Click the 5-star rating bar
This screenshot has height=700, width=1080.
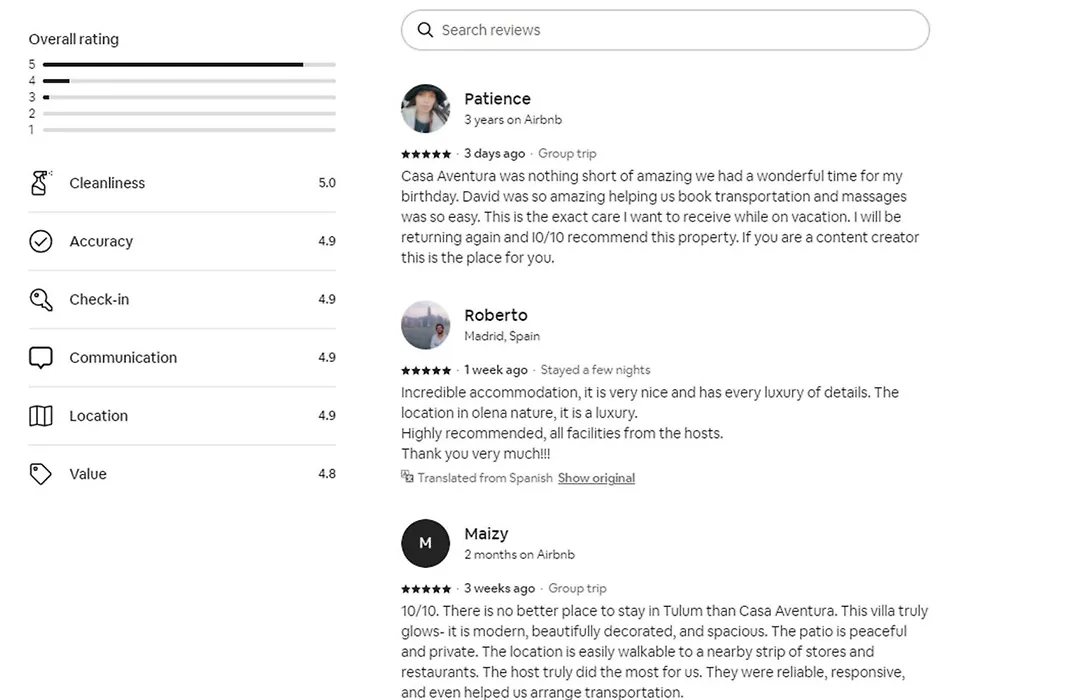(189, 64)
